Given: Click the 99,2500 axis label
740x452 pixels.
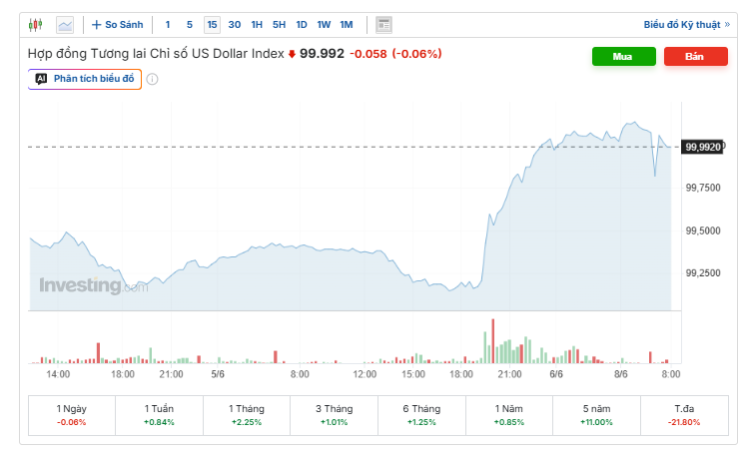Looking at the screenshot, I should tap(703, 273).
